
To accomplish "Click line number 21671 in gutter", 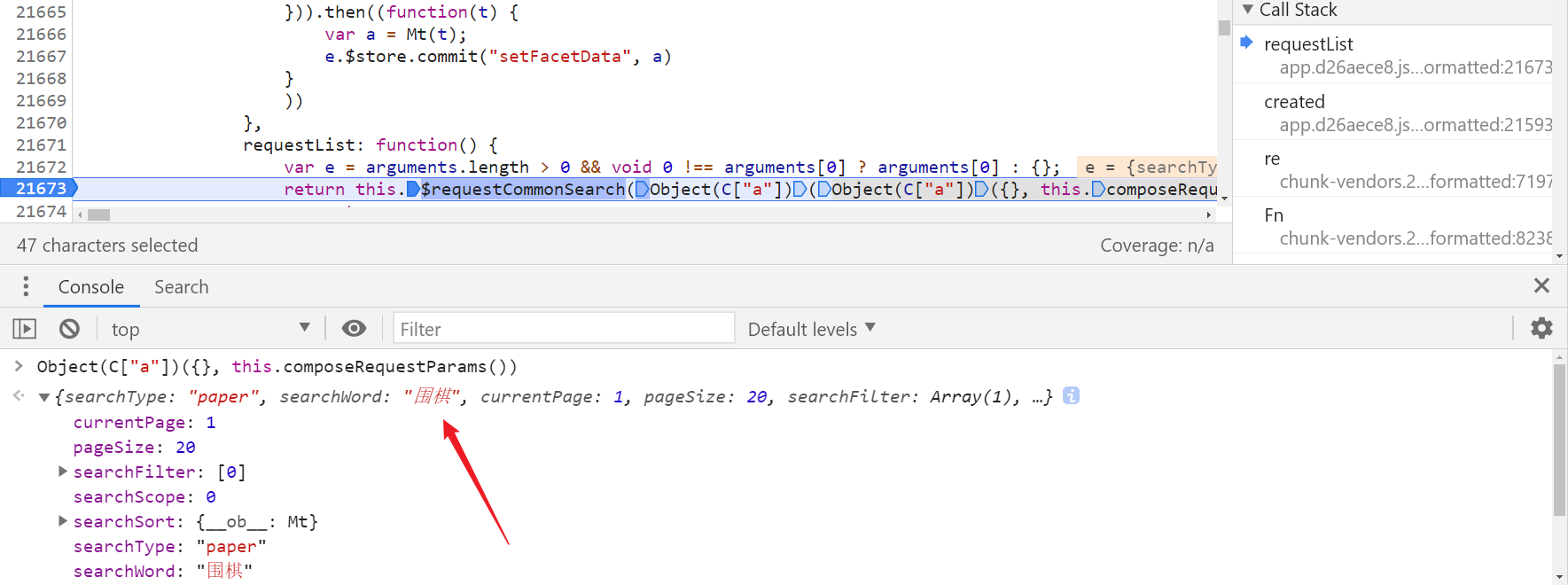I will (41, 144).
